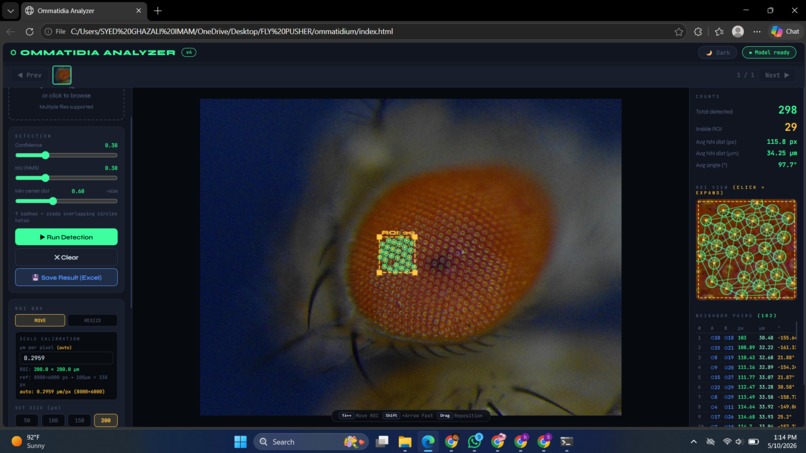This screenshot has height=453, width=806.
Task: Open the Copilot Chat button
Action: tap(785, 31)
